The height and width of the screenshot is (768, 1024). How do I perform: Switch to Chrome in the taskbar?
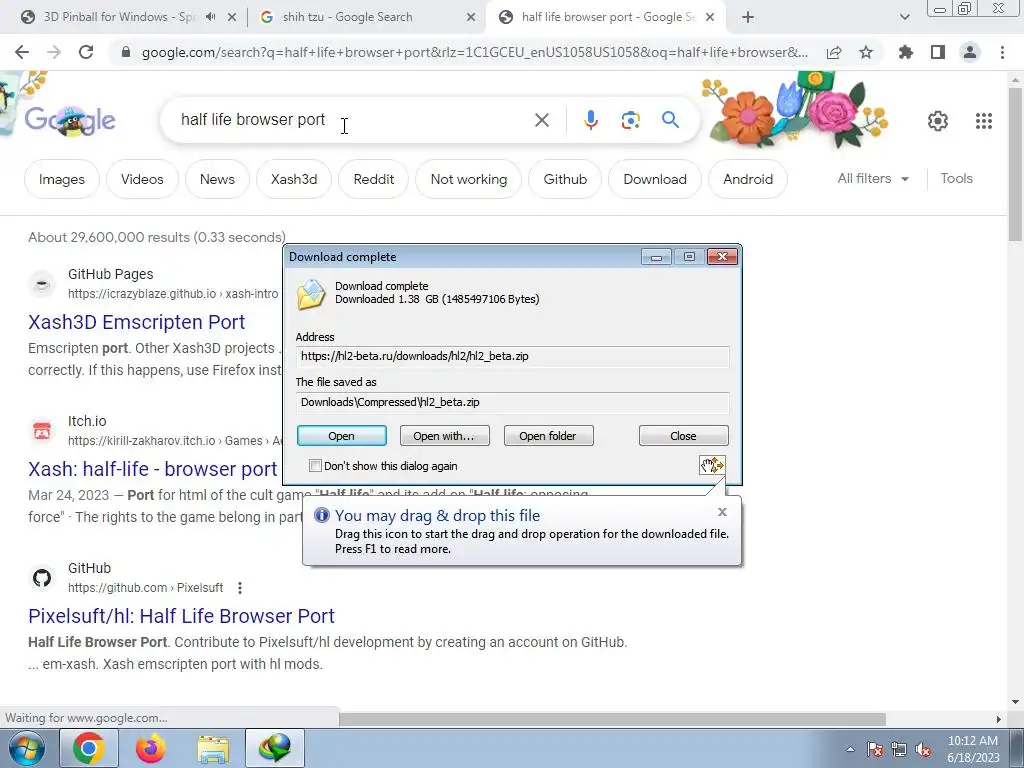point(89,748)
